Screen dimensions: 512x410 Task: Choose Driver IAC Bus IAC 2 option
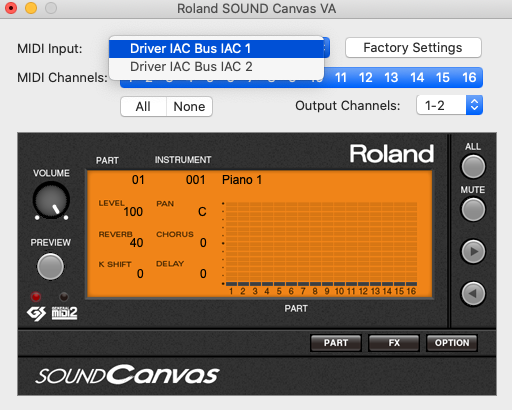click(217, 67)
